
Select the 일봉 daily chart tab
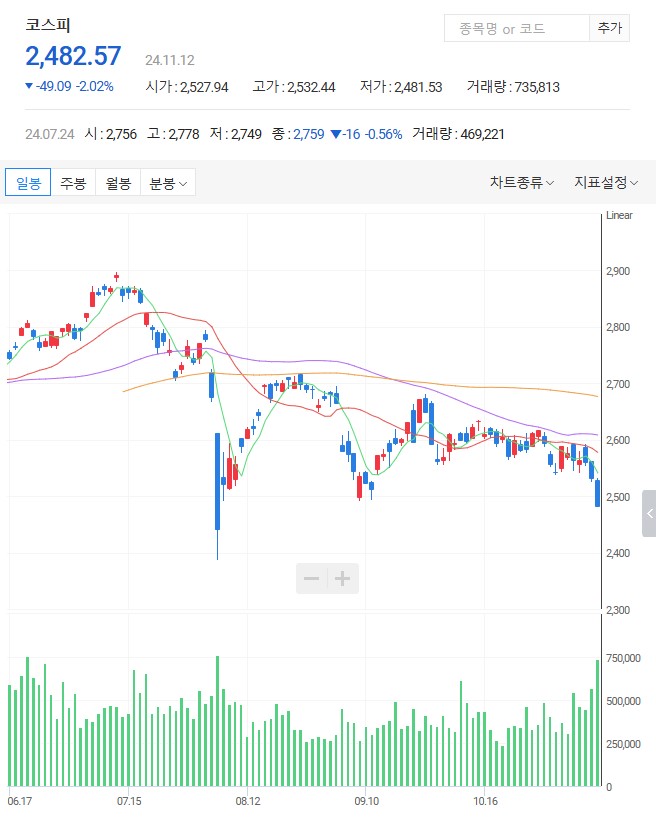tap(28, 183)
